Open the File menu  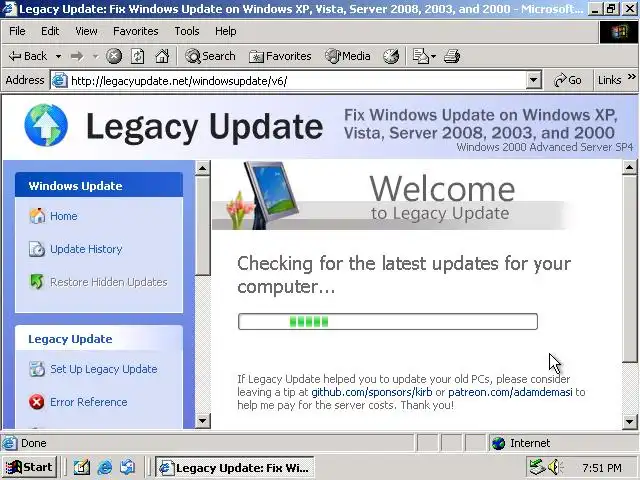click(x=17, y=31)
